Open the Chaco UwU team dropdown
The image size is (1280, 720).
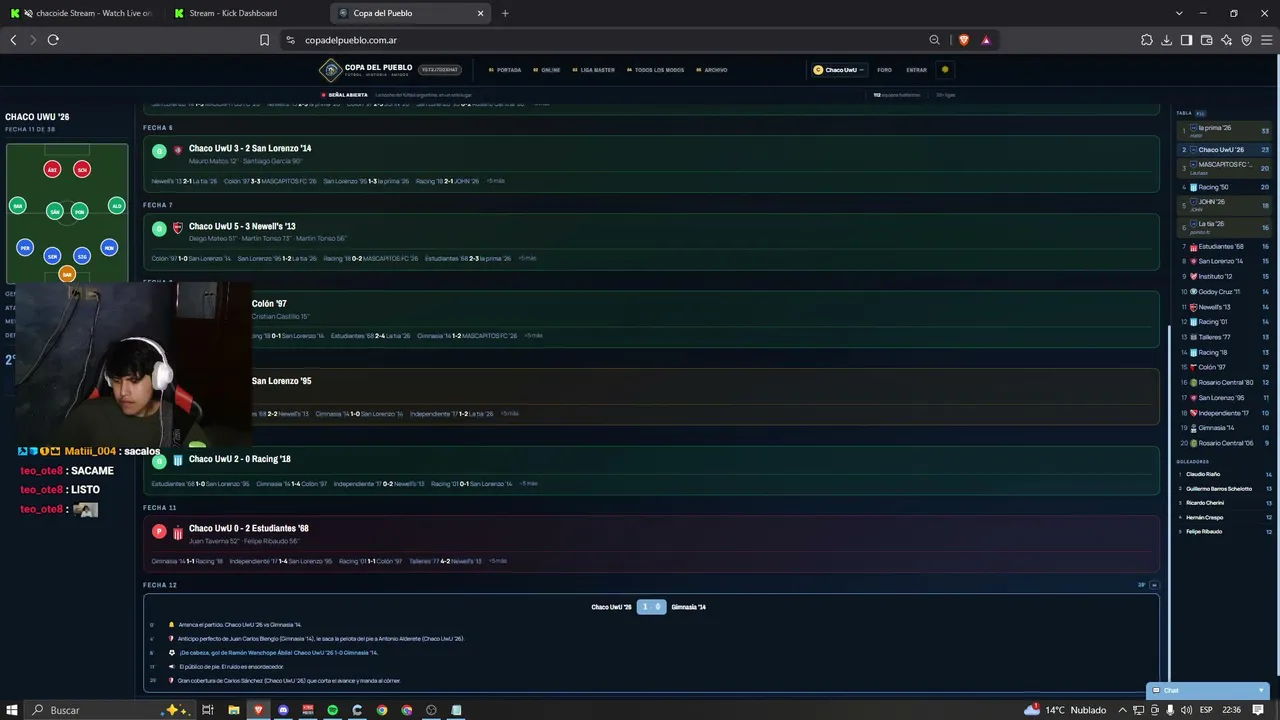tap(838, 70)
